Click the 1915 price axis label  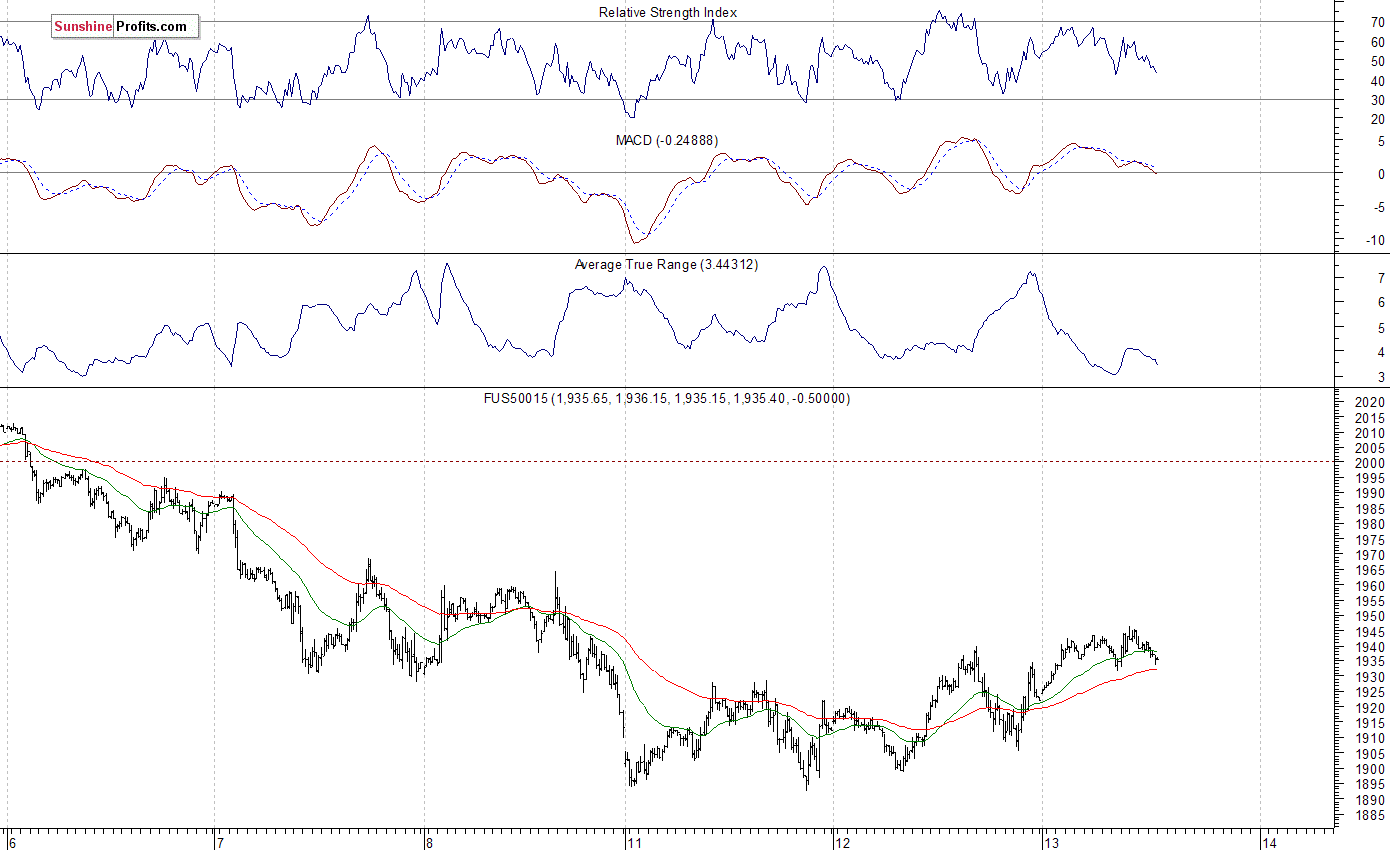click(1369, 723)
